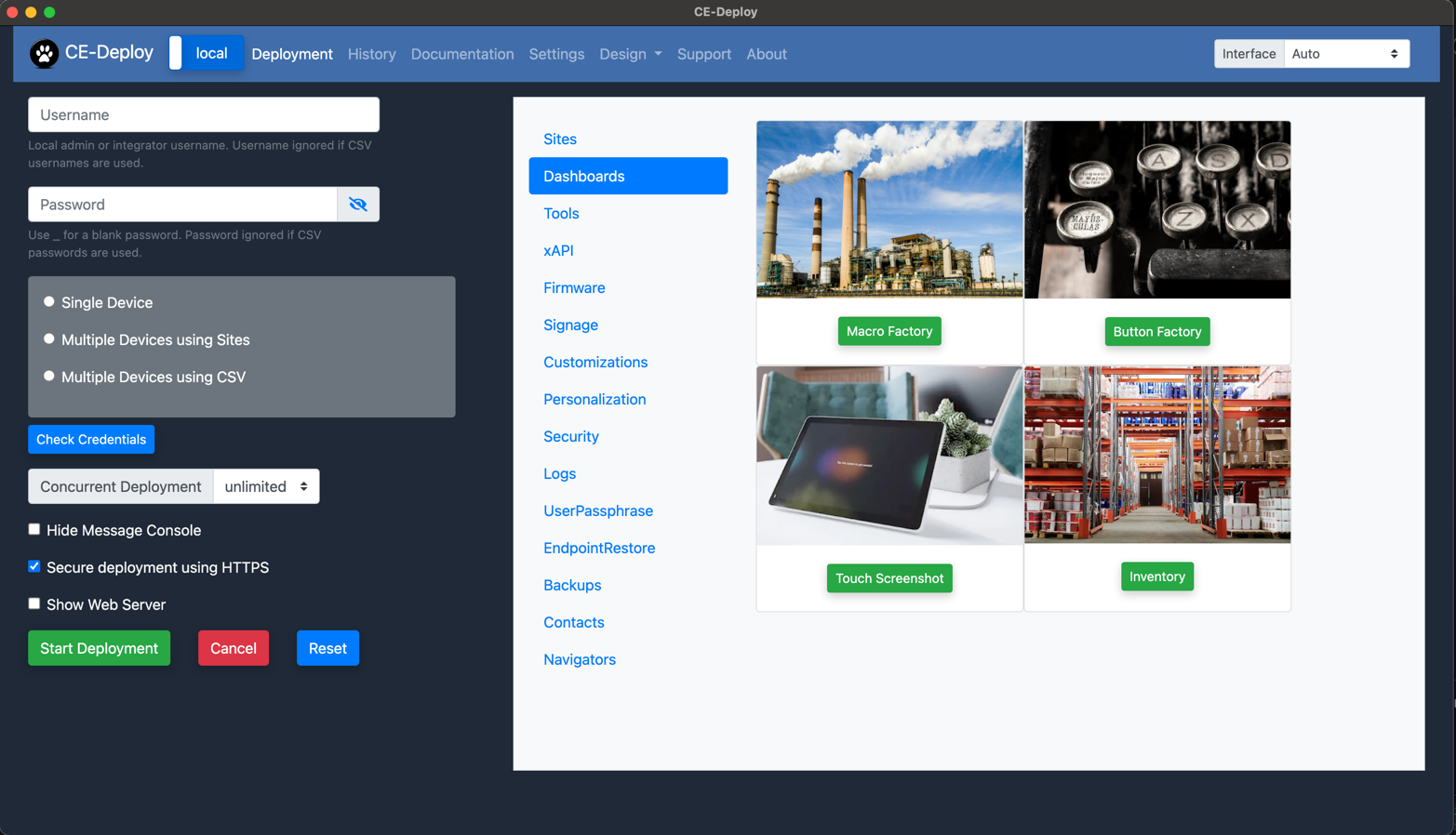Image resolution: width=1456 pixels, height=835 pixels.
Task: Click the Check Credentials button
Action: (91, 439)
